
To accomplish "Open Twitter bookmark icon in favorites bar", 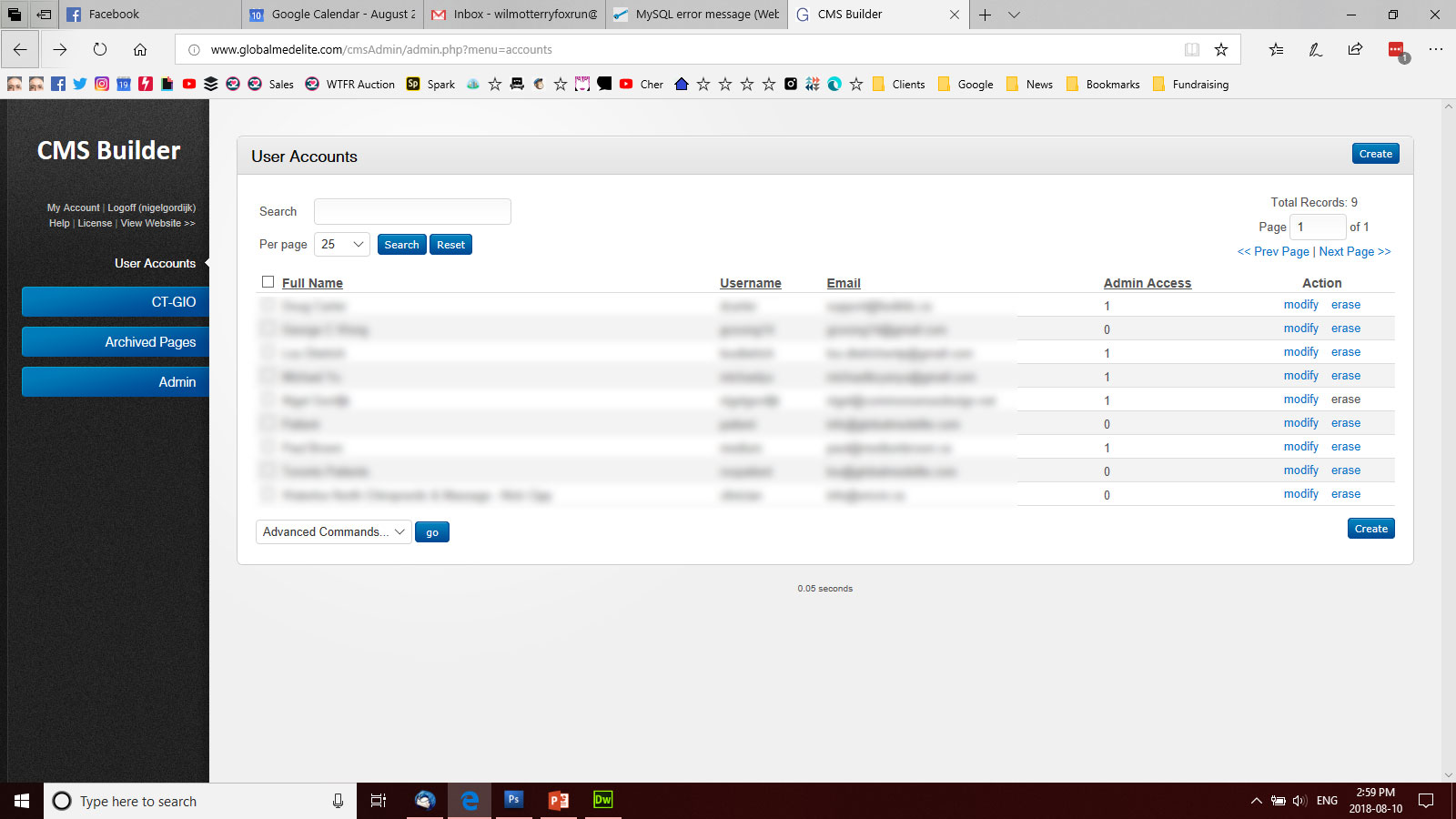I will (x=80, y=84).
